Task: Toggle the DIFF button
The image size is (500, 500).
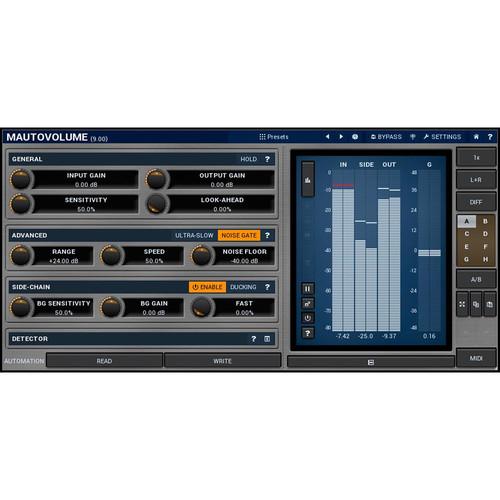Action: point(476,202)
